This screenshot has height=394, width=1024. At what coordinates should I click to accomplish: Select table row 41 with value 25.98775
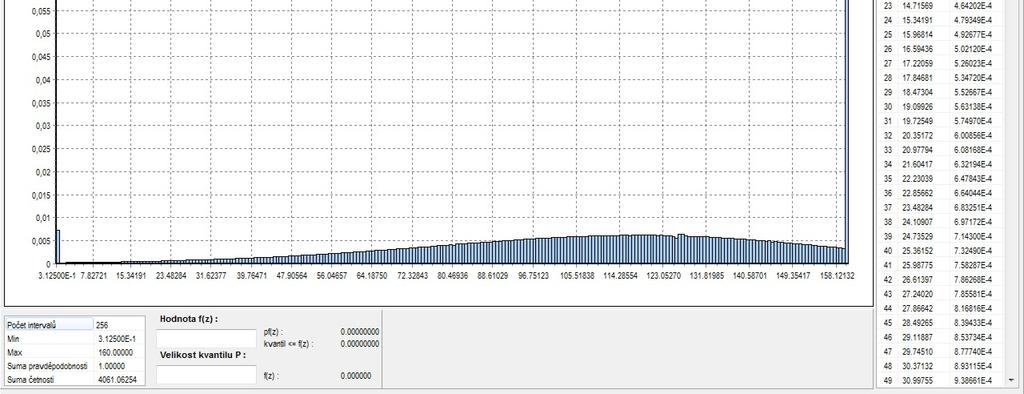[940, 265]
